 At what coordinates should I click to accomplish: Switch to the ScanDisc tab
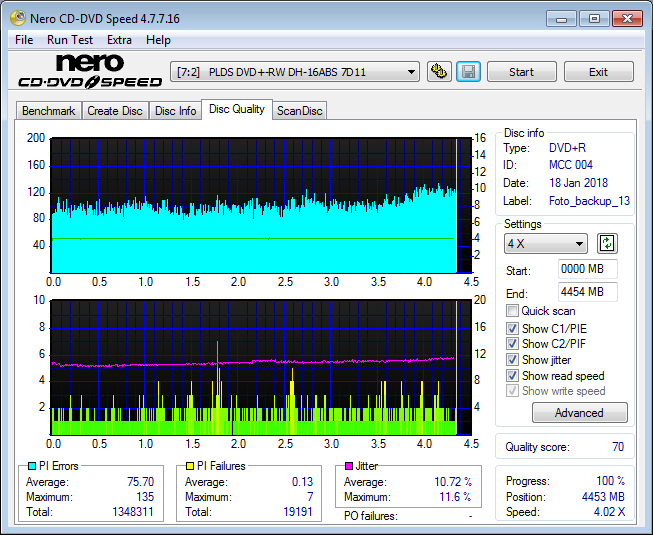[x=299, y=111]
